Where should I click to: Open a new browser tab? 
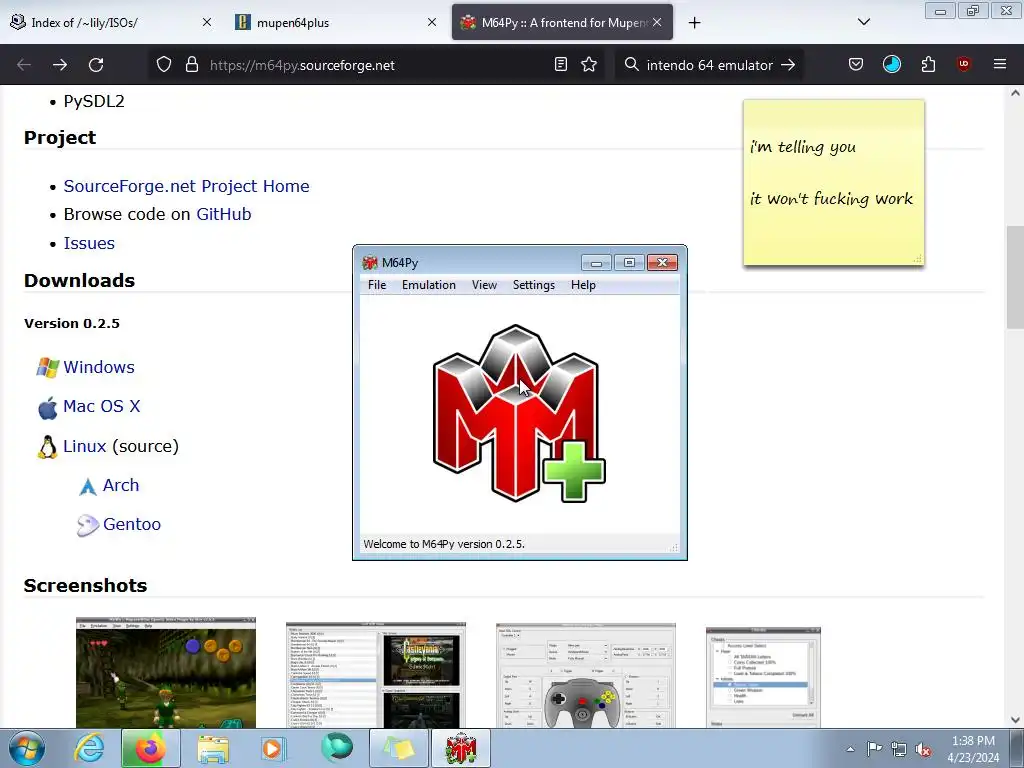[694, 23]
